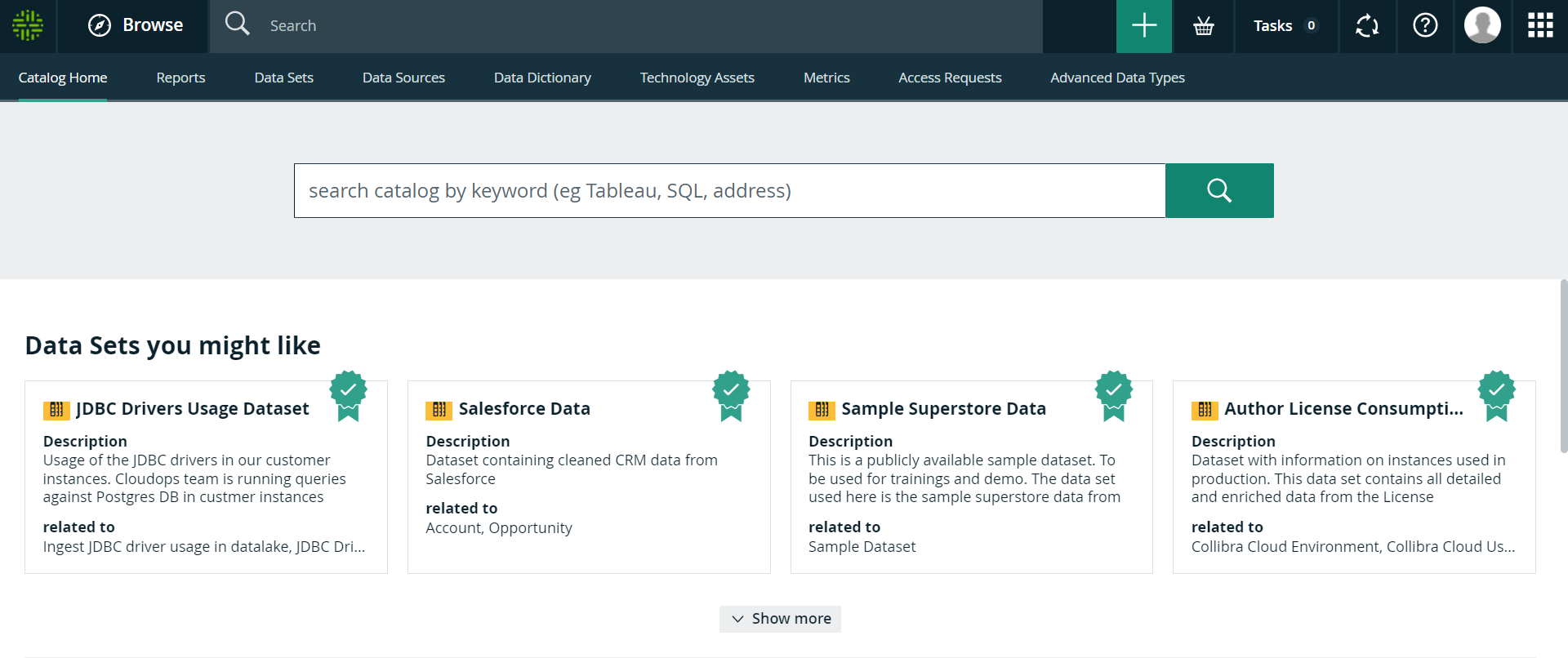Open the Salesforce Data data set

pyautogui.click(x=523, y=408)
